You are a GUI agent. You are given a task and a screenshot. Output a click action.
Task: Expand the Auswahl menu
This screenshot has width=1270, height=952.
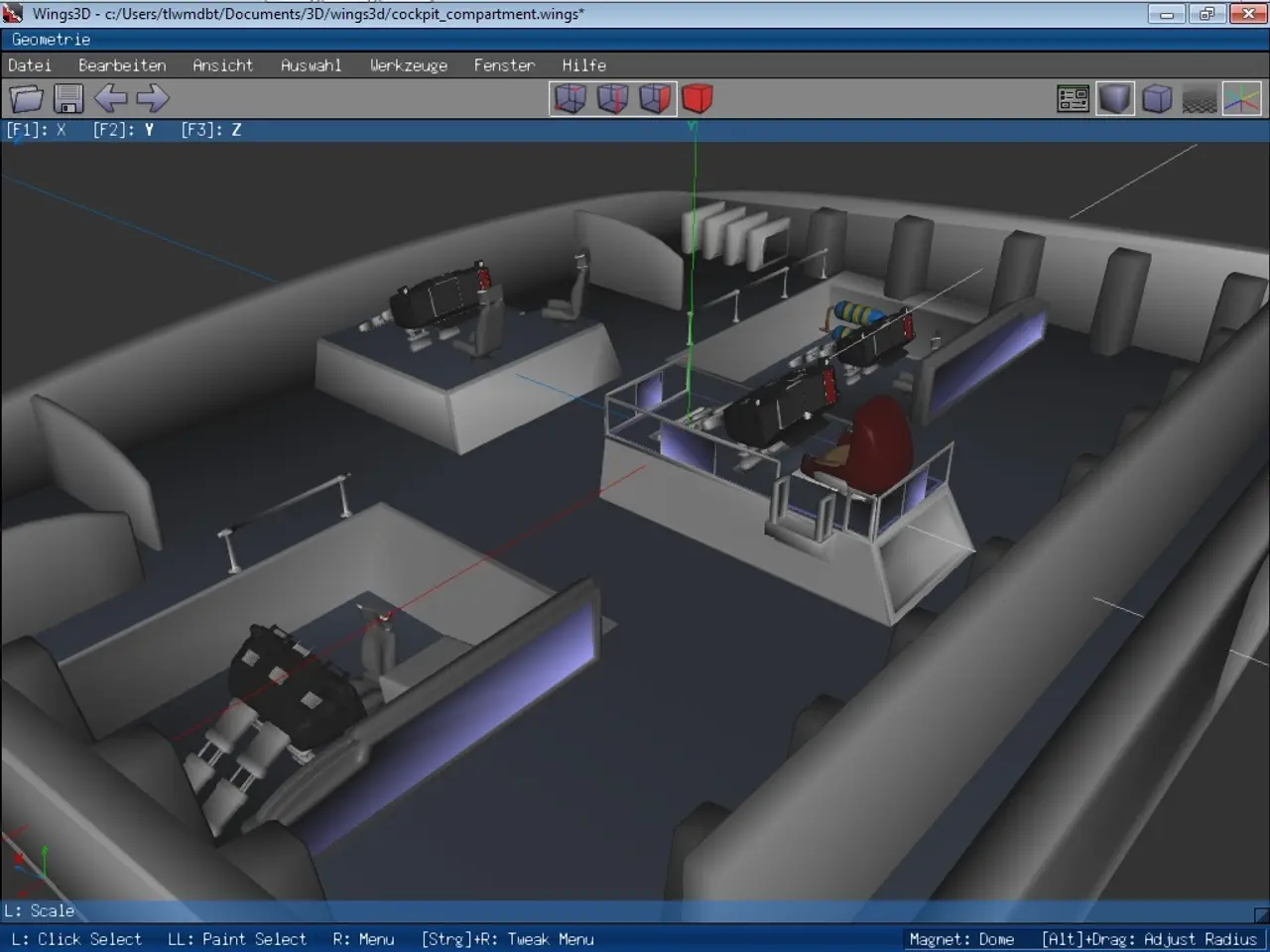[311, 65]
